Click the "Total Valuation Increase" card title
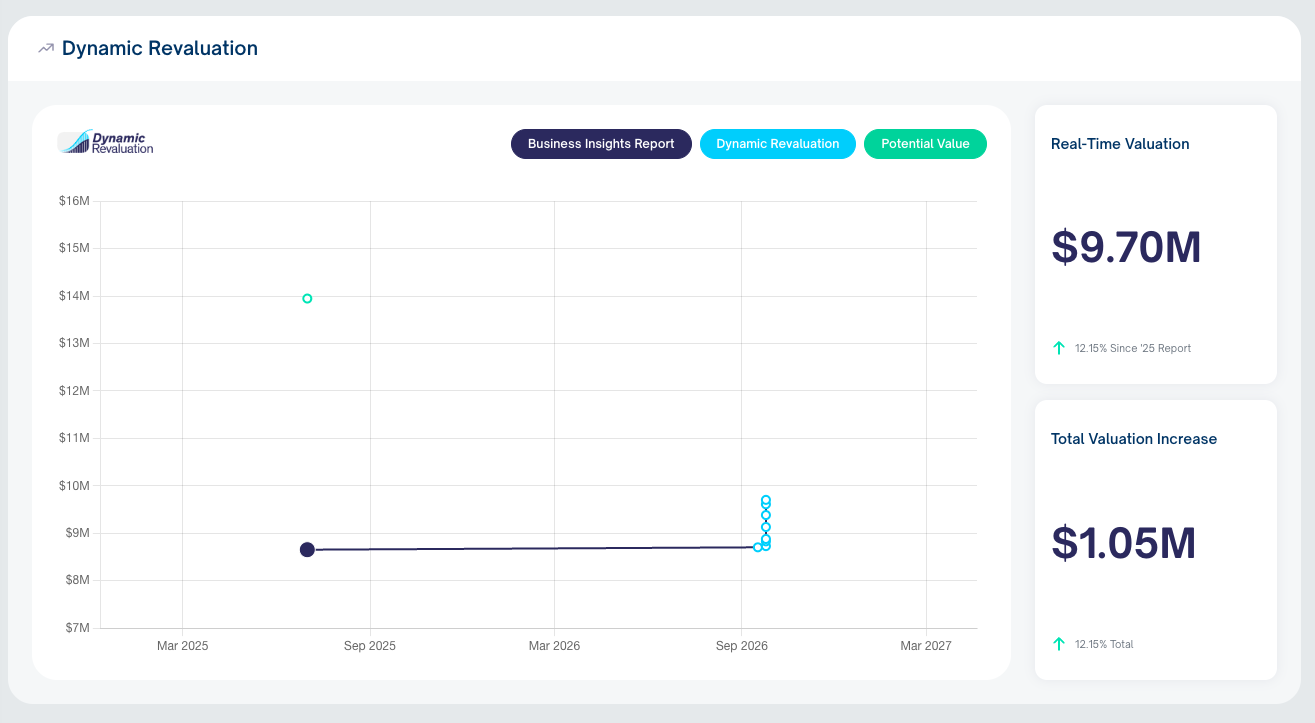 (1134, 439)
